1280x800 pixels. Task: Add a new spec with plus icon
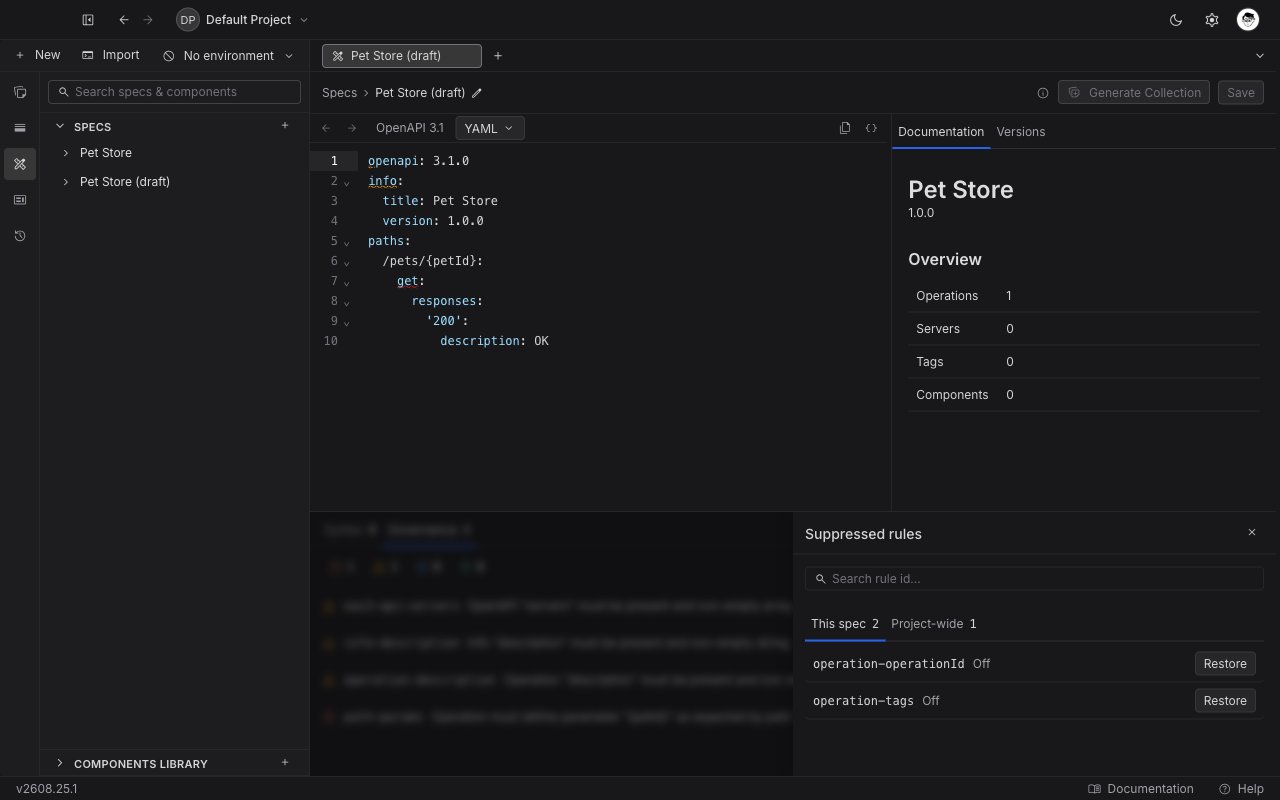point(285,126)
